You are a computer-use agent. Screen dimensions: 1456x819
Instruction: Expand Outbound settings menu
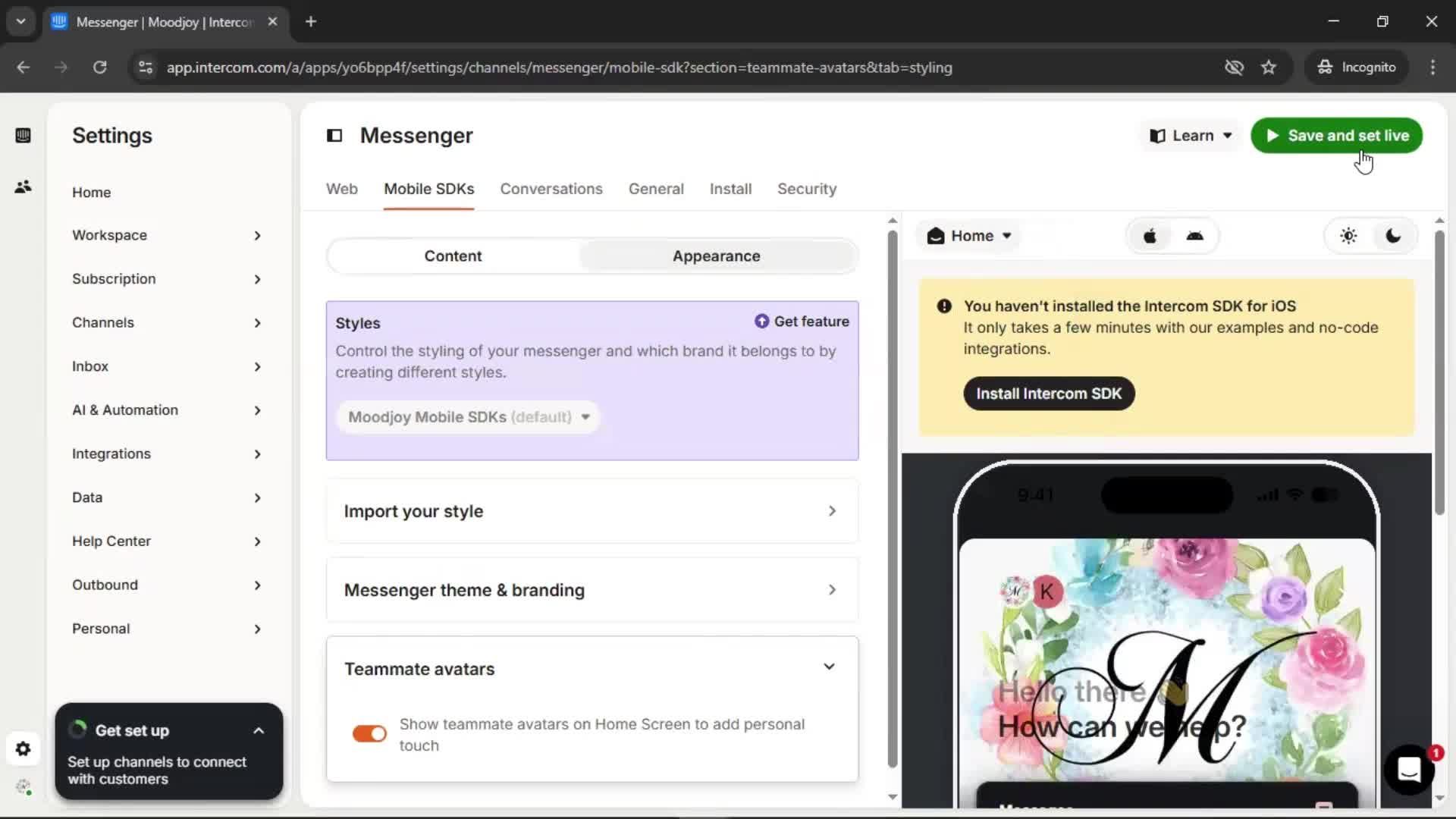(x=167, y=585)
